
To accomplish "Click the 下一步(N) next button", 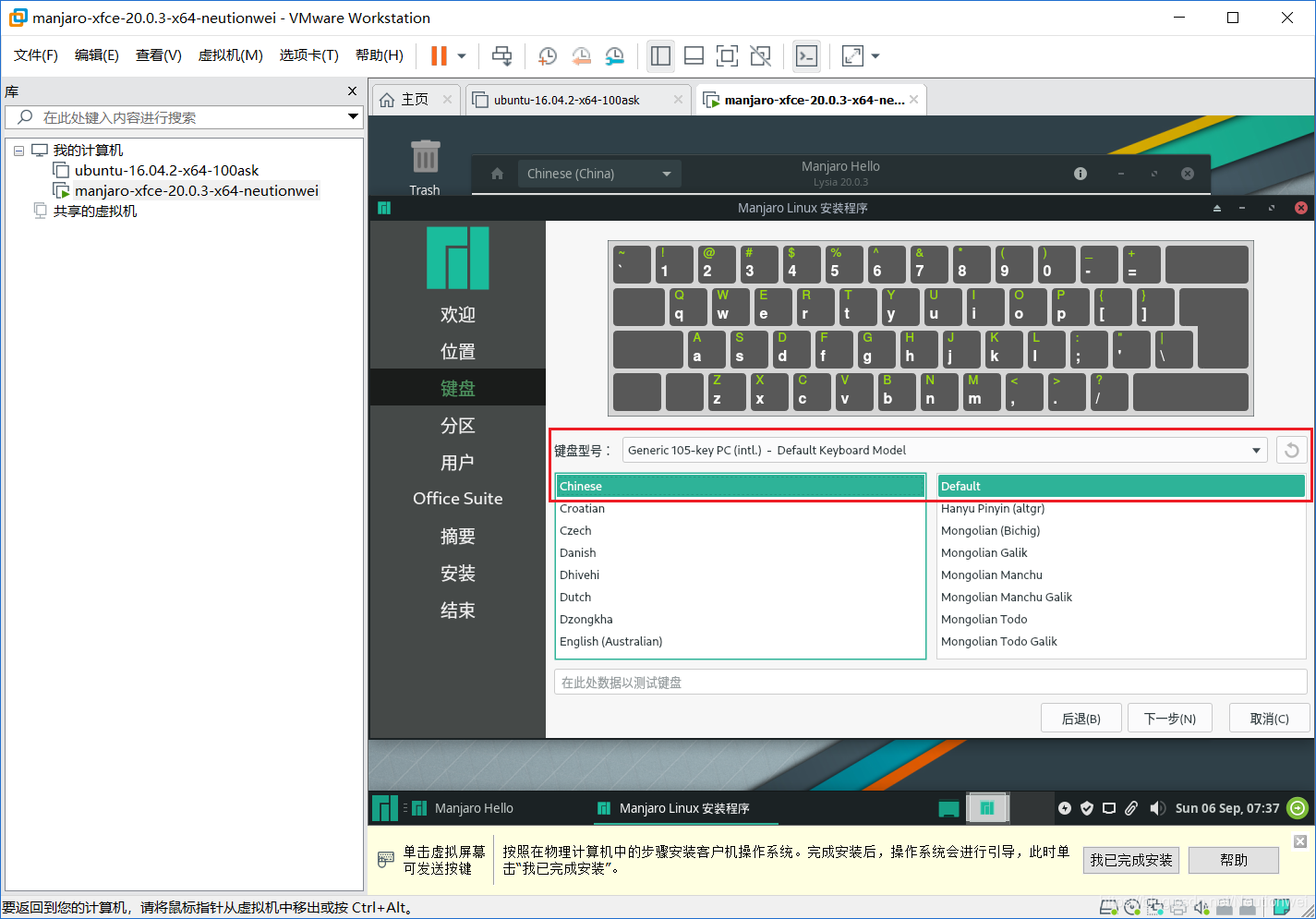I will 1169,718.
